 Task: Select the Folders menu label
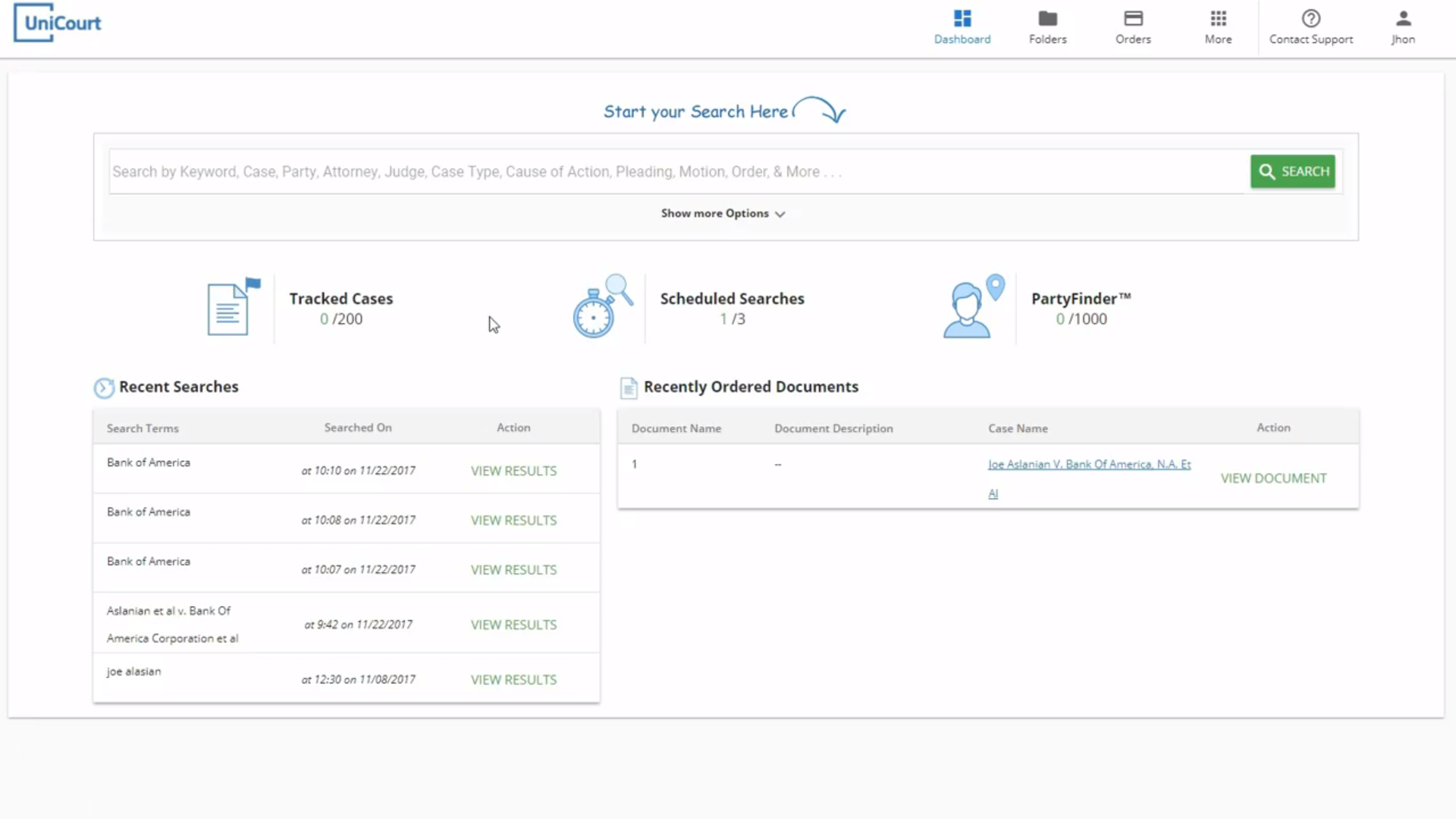point(1048,39)
